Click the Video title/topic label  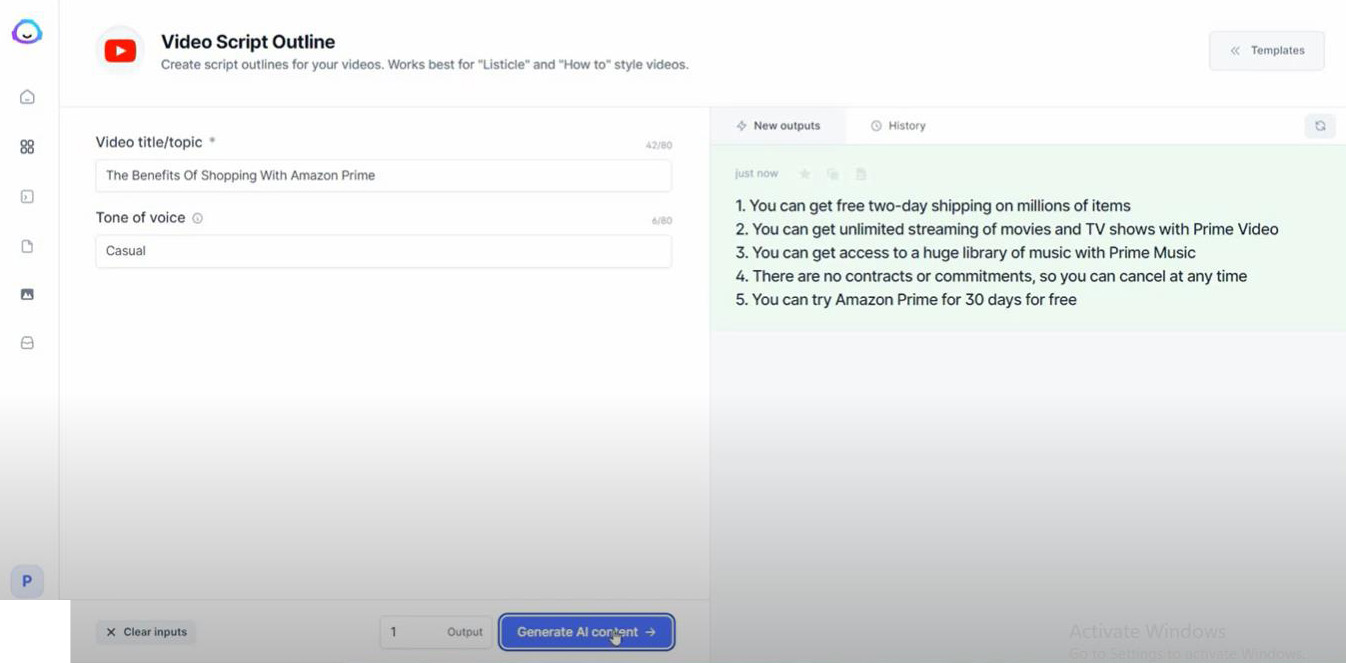coord(149,142)
